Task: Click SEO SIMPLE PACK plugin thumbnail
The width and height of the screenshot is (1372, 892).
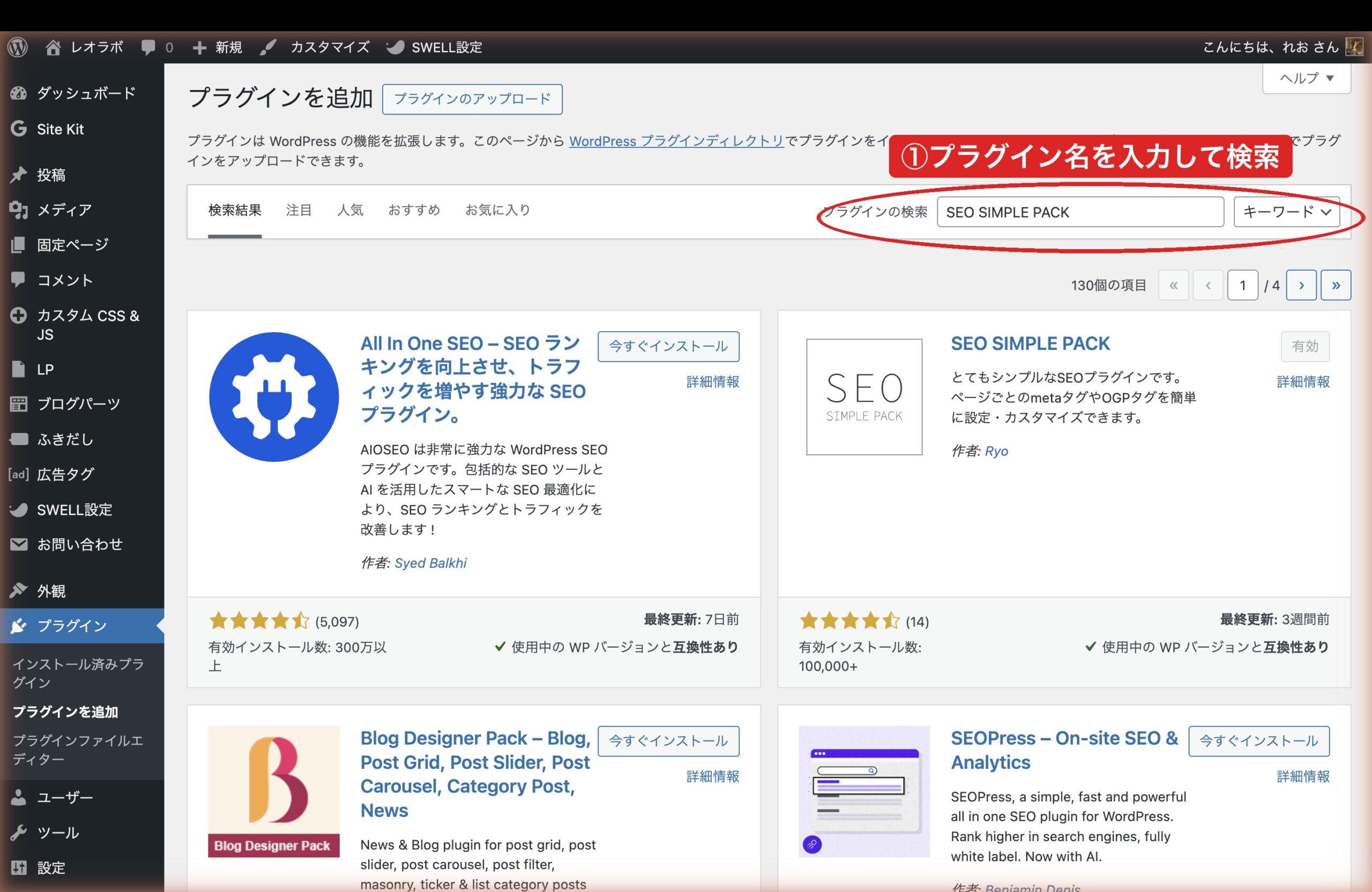Action: tap(864, 397)
